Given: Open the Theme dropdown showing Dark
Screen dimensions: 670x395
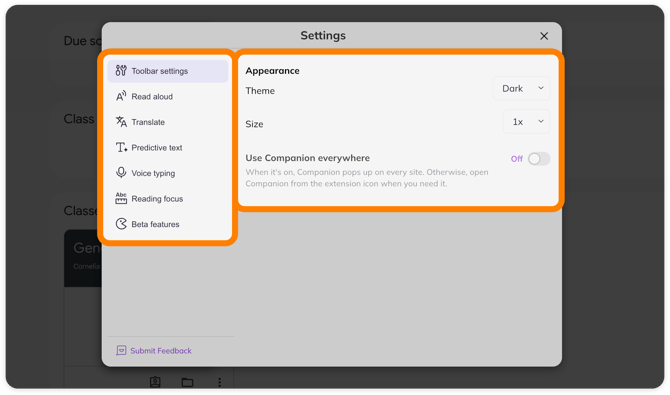Looking at the screenshot, I should pos(521,88).
